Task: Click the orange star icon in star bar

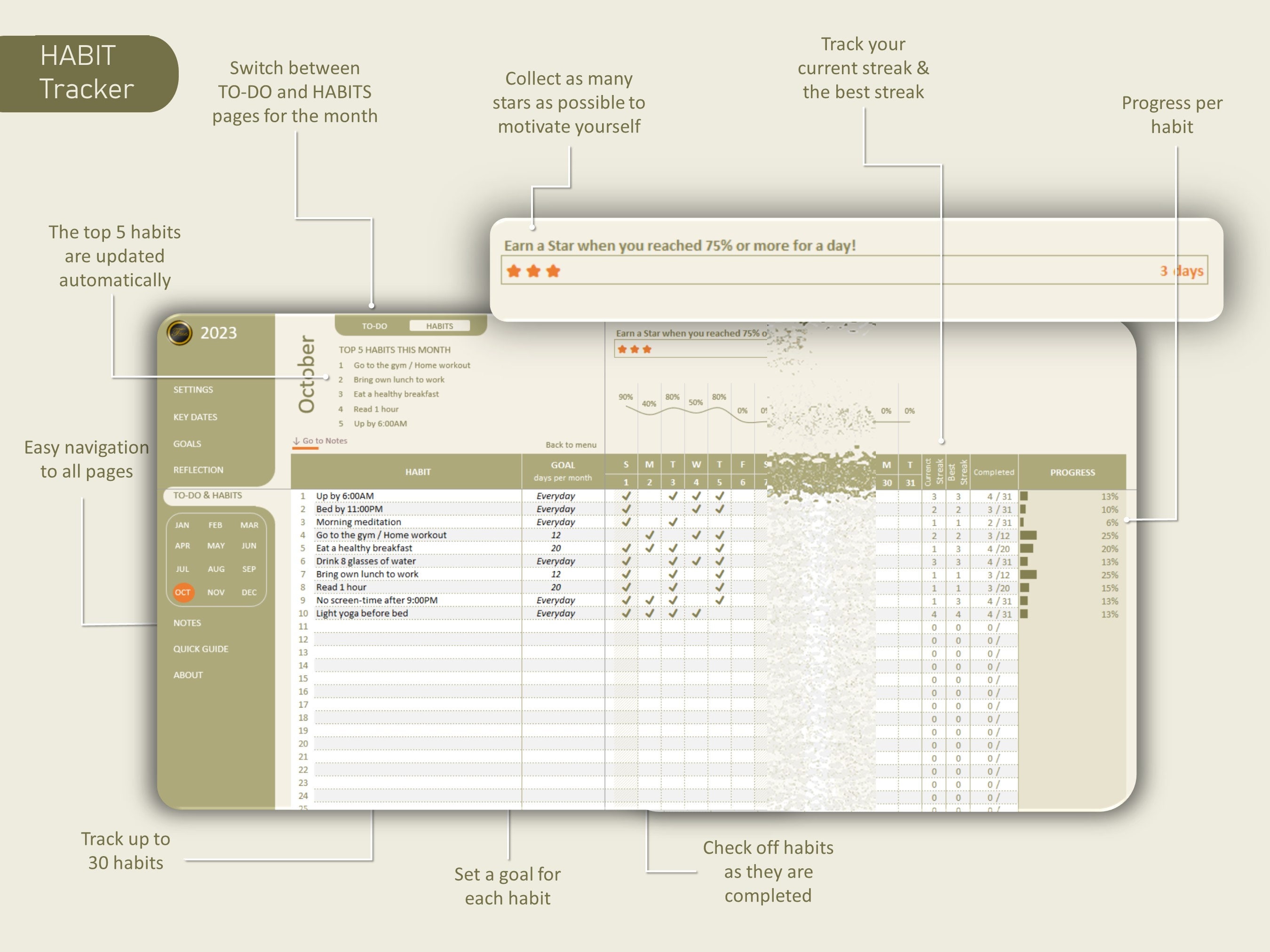Action: [x=514, y=270]
